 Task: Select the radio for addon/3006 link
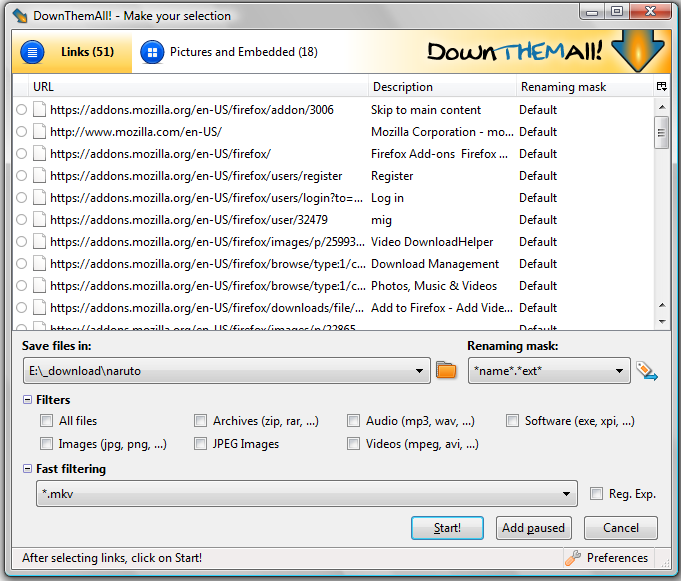pos(21,109)
